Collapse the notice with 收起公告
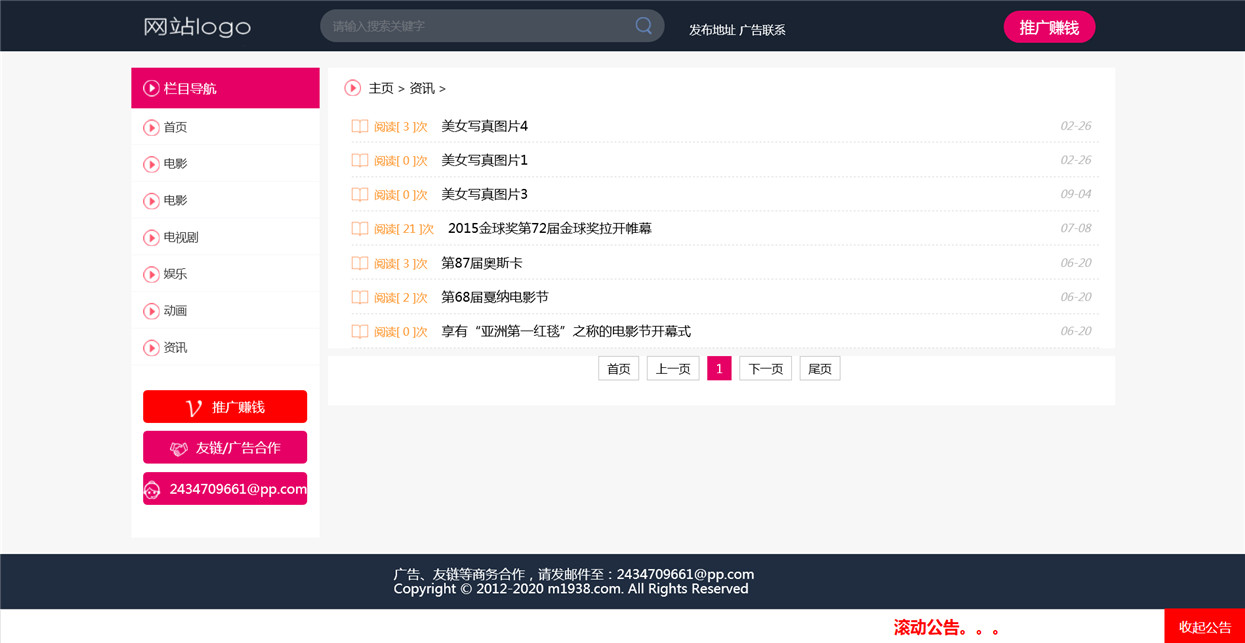The image size is (1245, 643). (1205, 627)
